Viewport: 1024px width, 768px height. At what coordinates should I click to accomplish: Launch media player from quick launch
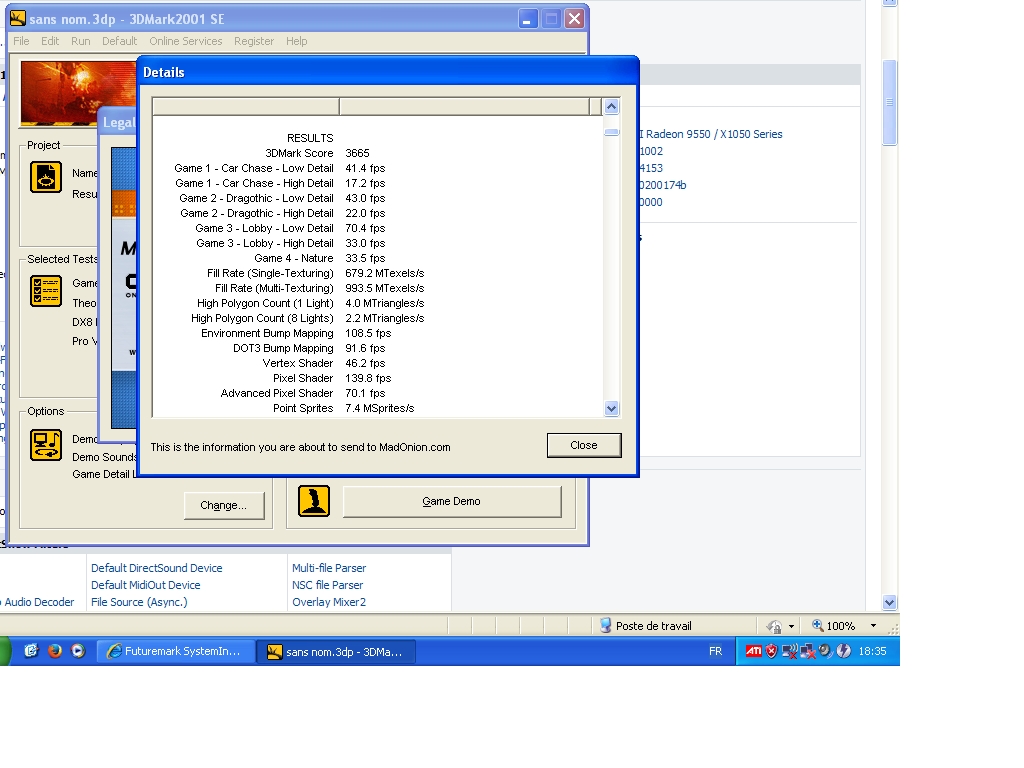78,650
